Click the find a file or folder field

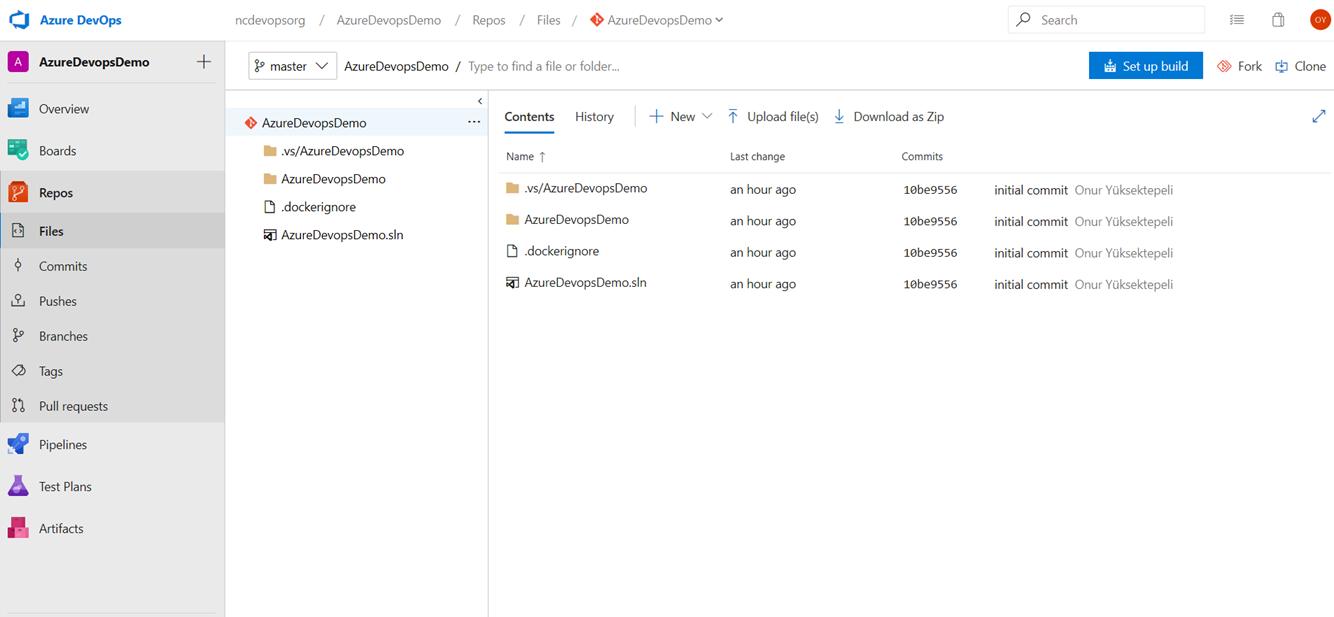[544, 66]
